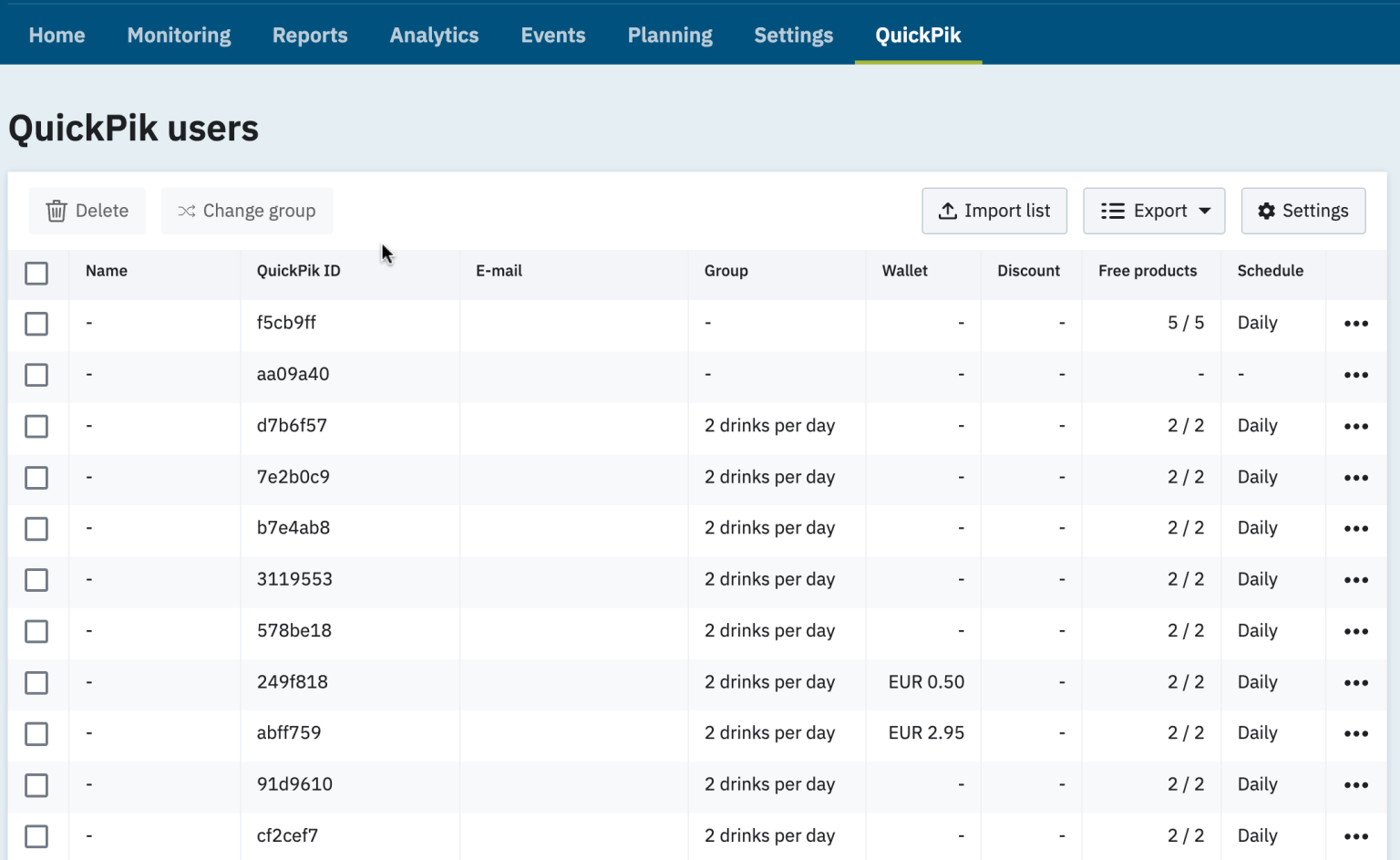Check the row checkbox for user abff759
1400x860 pixels.
coord(36,732)
